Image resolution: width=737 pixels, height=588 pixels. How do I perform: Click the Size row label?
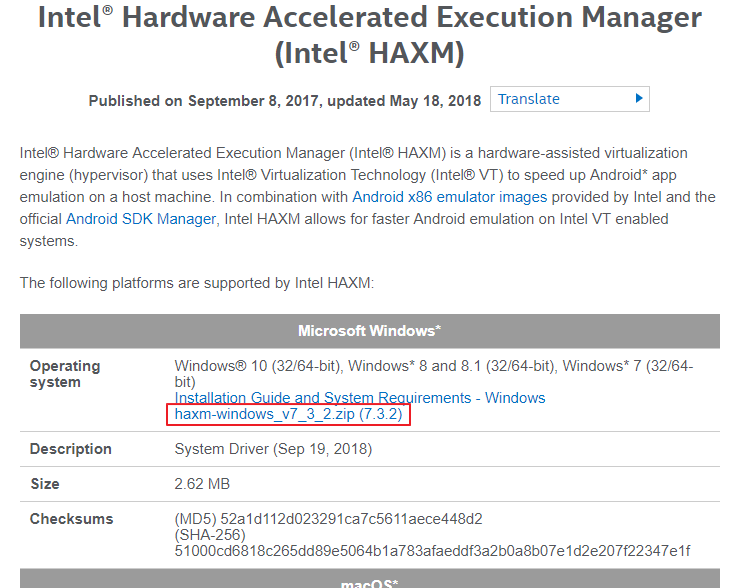point(46,484)
